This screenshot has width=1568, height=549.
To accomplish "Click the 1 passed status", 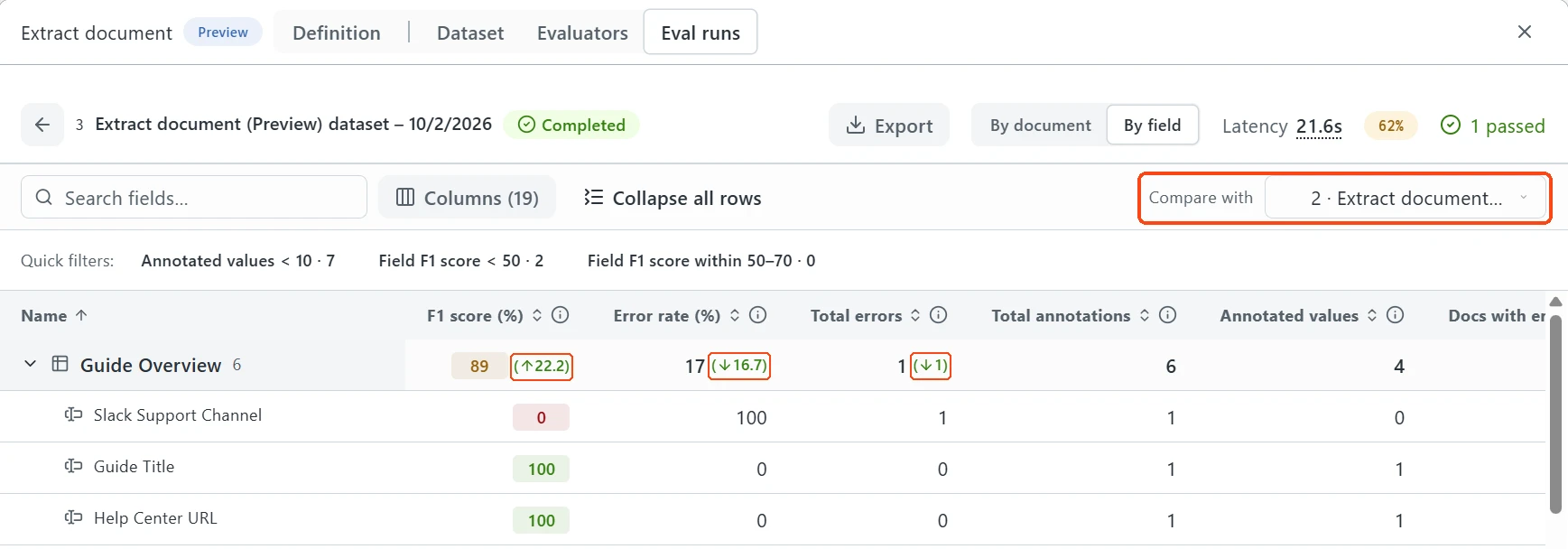I will [x=1493, y=126].
